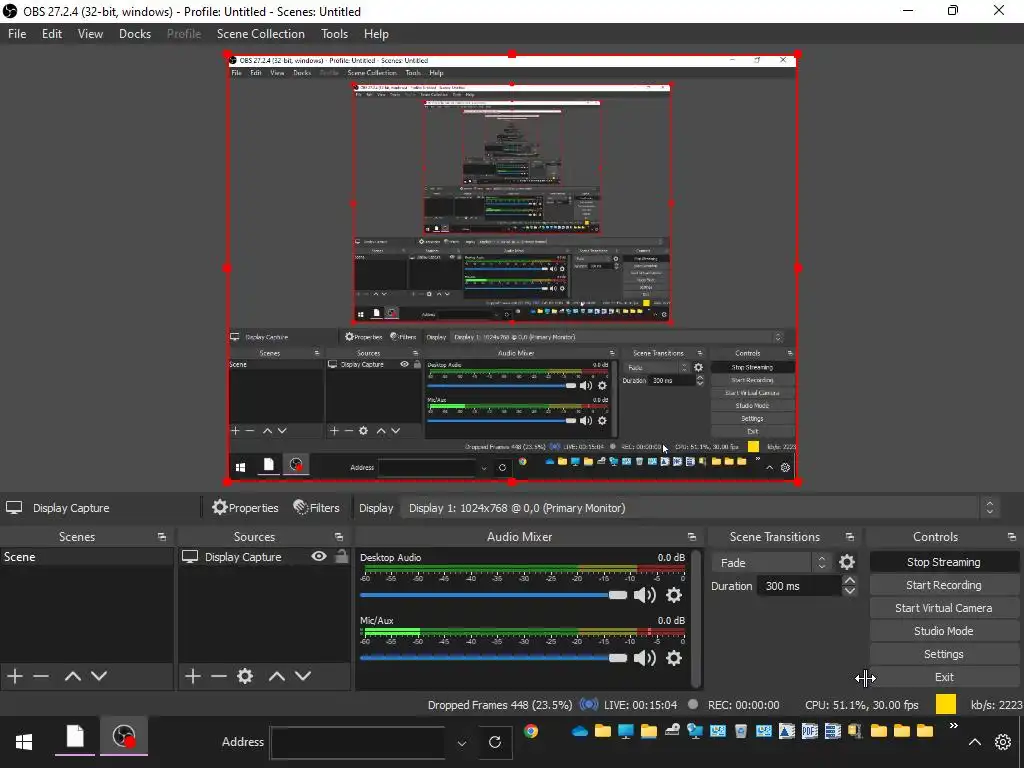Open Properties for the Display Capture source
The height and width of the screenshot is (768, 1024).
[x=245, y=507]
